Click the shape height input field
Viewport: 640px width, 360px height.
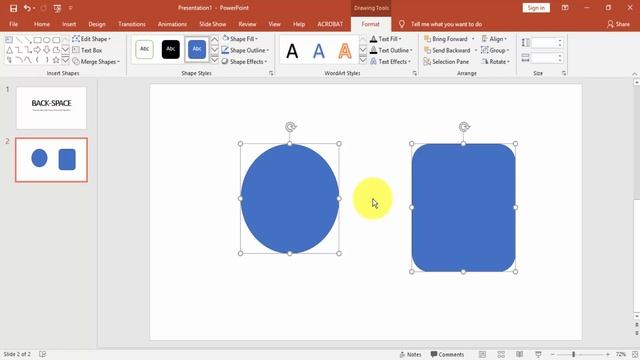point(548,42)
